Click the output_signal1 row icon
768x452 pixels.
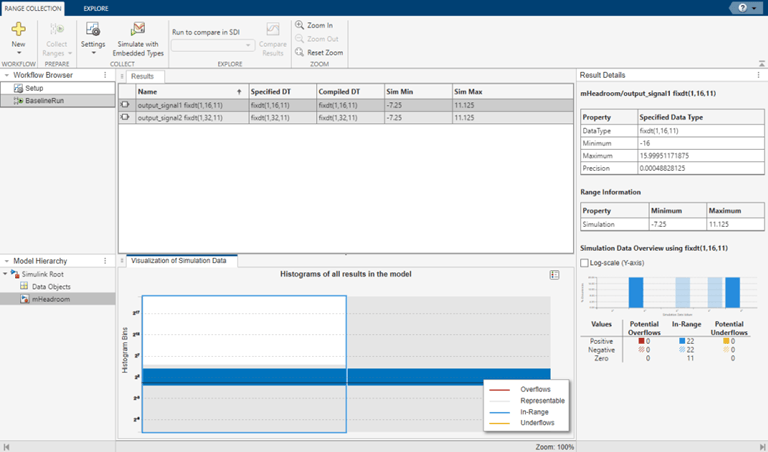point(125,105)
